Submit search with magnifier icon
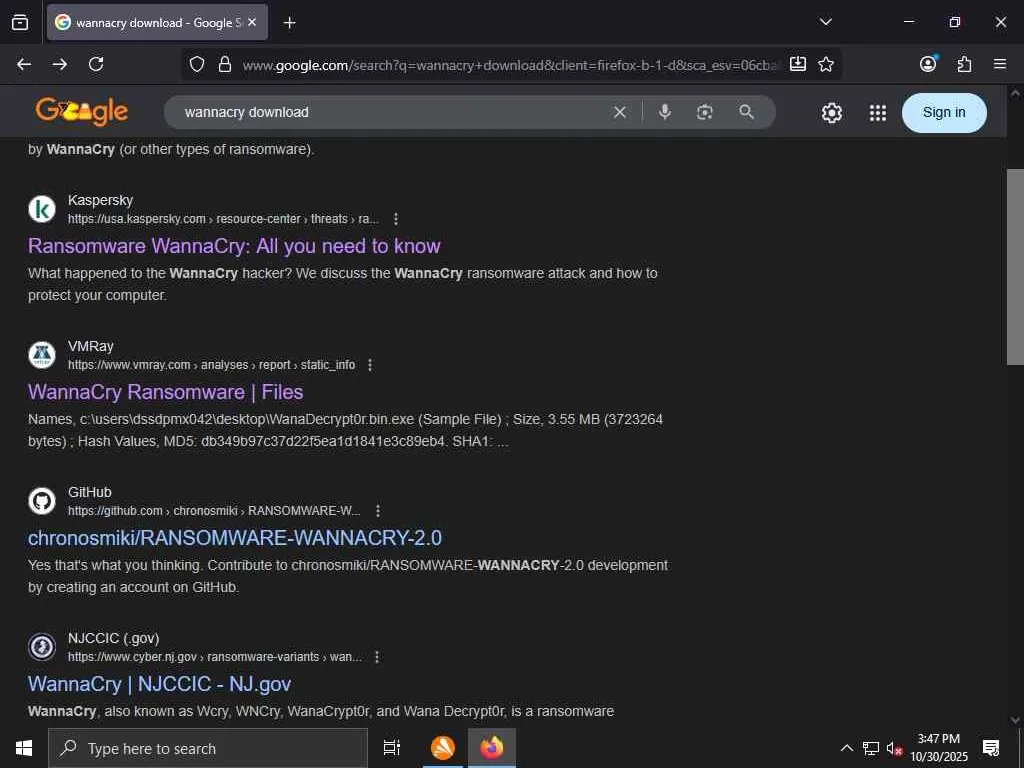Screen dimensions: 1024x768 746,112
